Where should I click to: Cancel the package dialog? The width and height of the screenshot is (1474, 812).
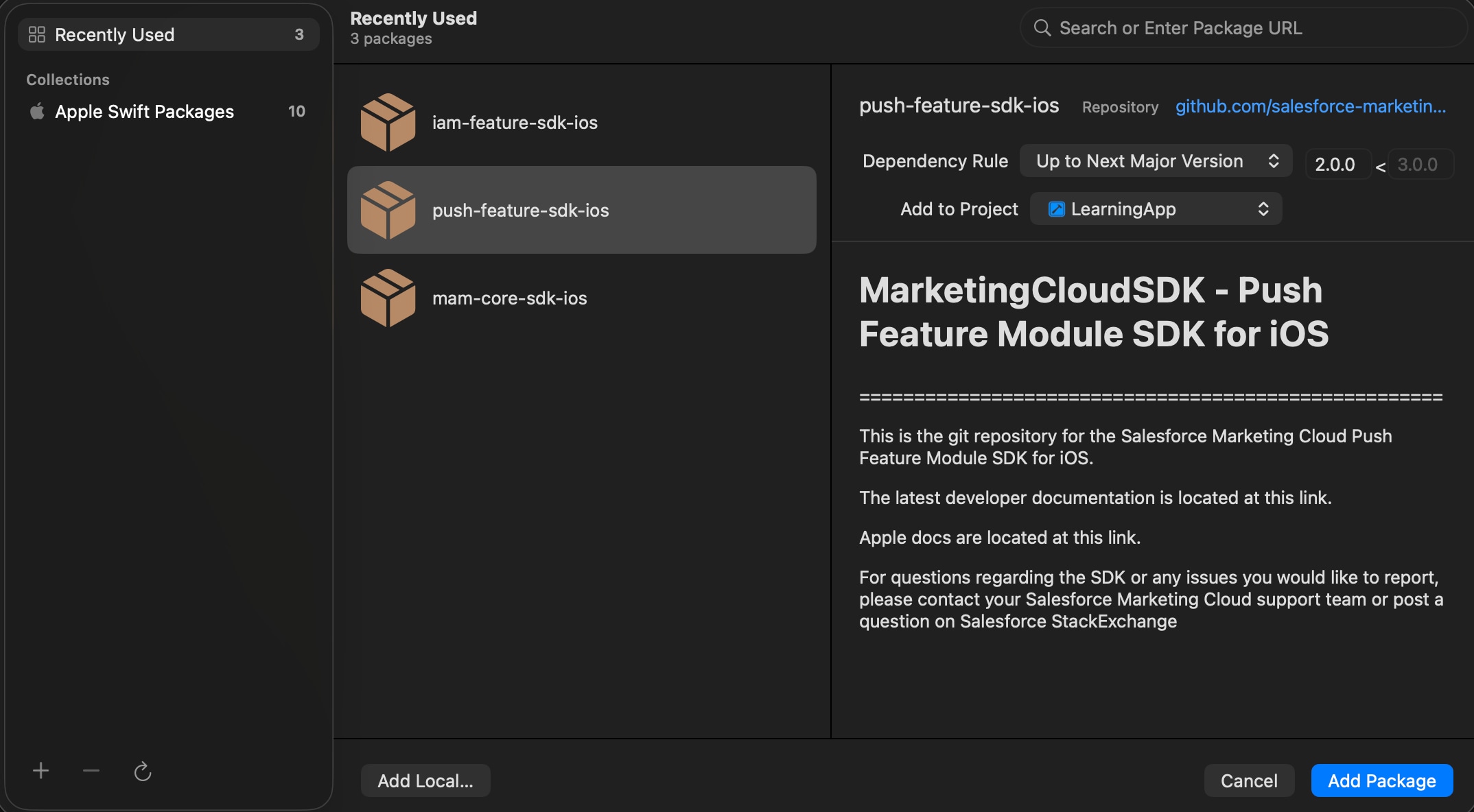[1249, 780]
